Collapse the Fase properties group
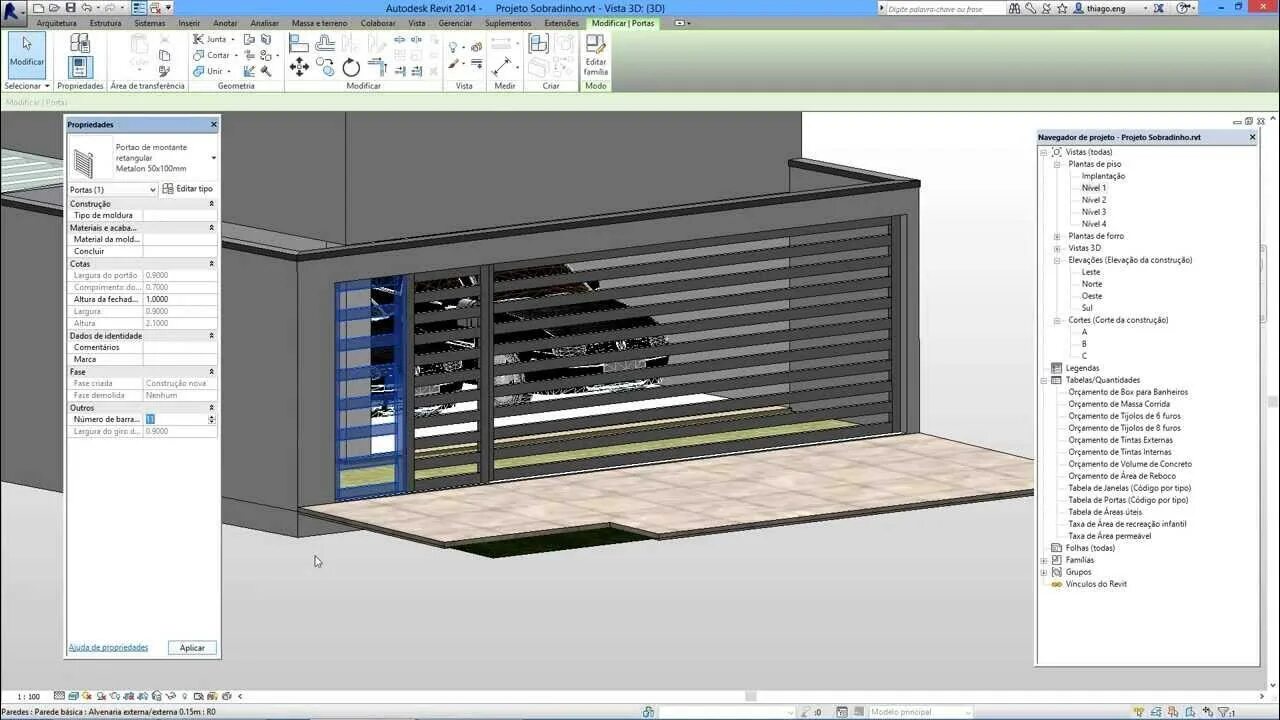The height and width of the screenshot is (720, 1280). tap(211, 372)
